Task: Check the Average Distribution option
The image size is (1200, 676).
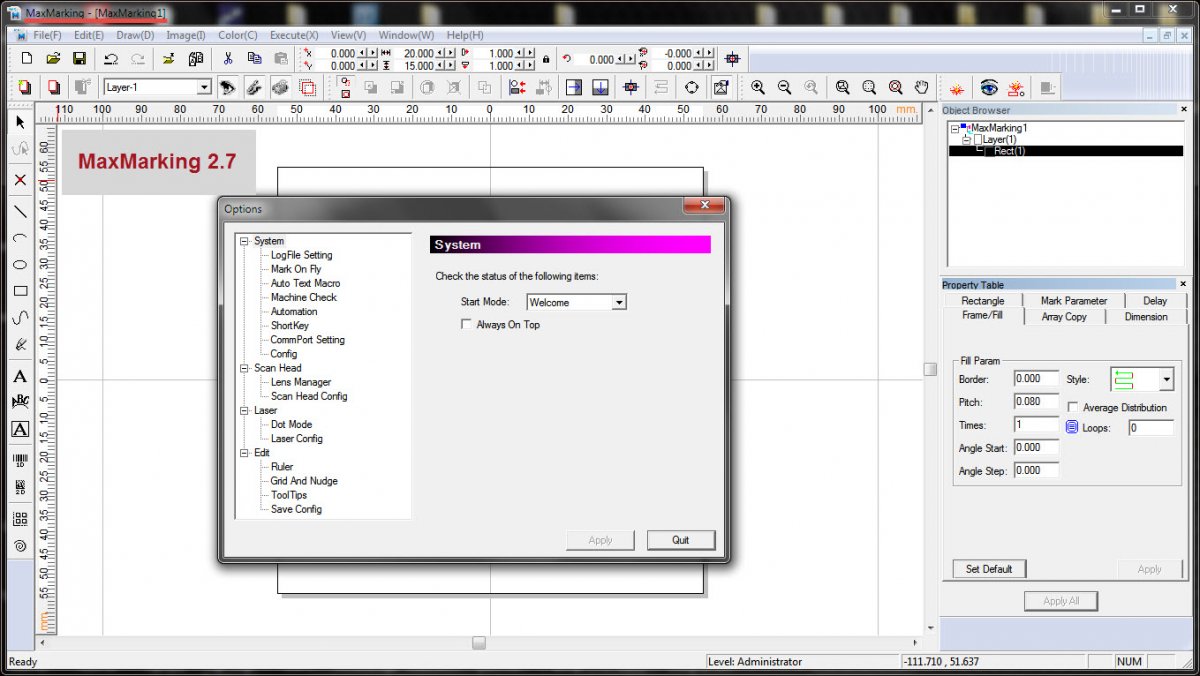Action: coord(1073,407)
